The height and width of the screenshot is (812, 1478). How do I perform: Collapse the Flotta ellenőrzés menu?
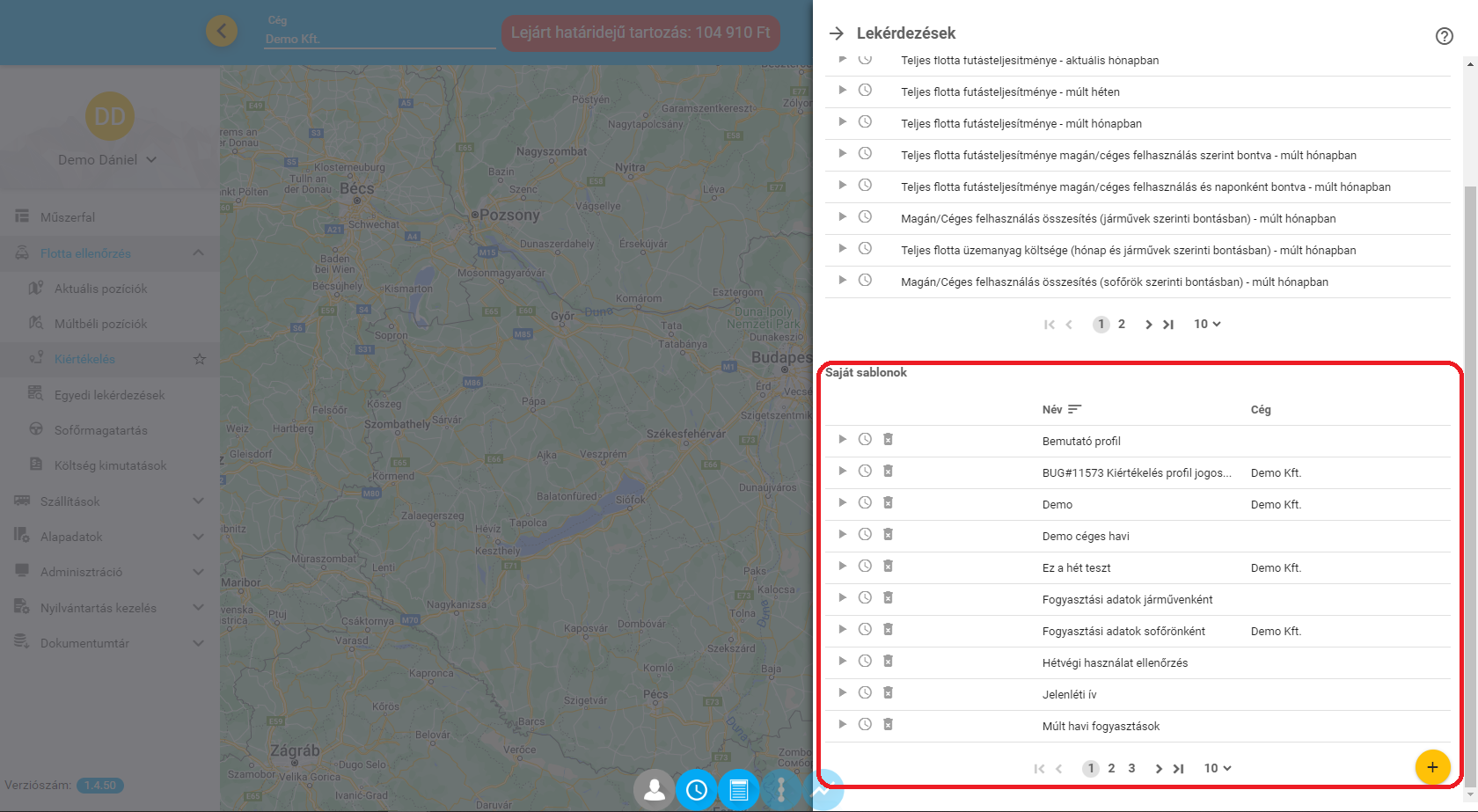pos(198,253)
